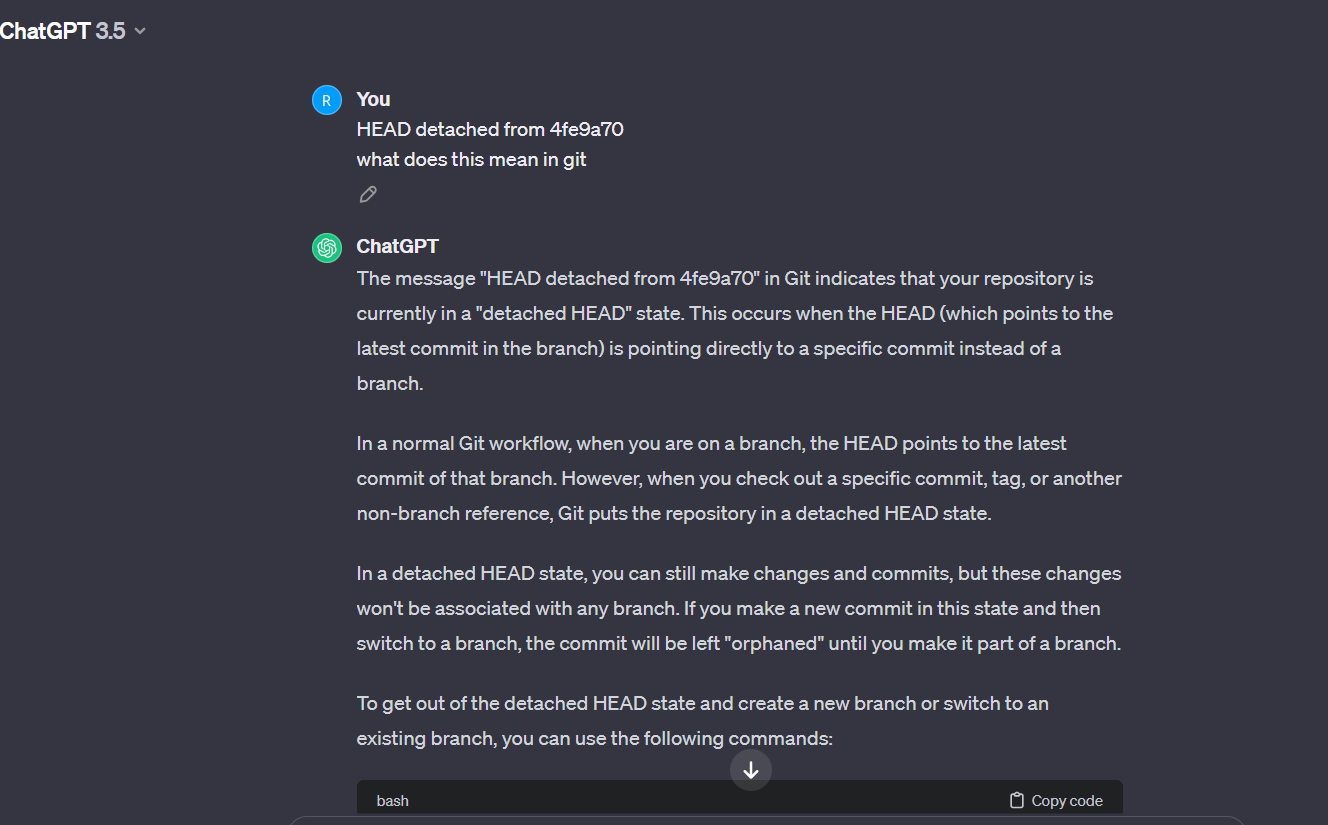Click the green ChatGPT logo avatar
Image resolution: width=1328 pixels, height=825 pixels.
click(x=327, y=247)
